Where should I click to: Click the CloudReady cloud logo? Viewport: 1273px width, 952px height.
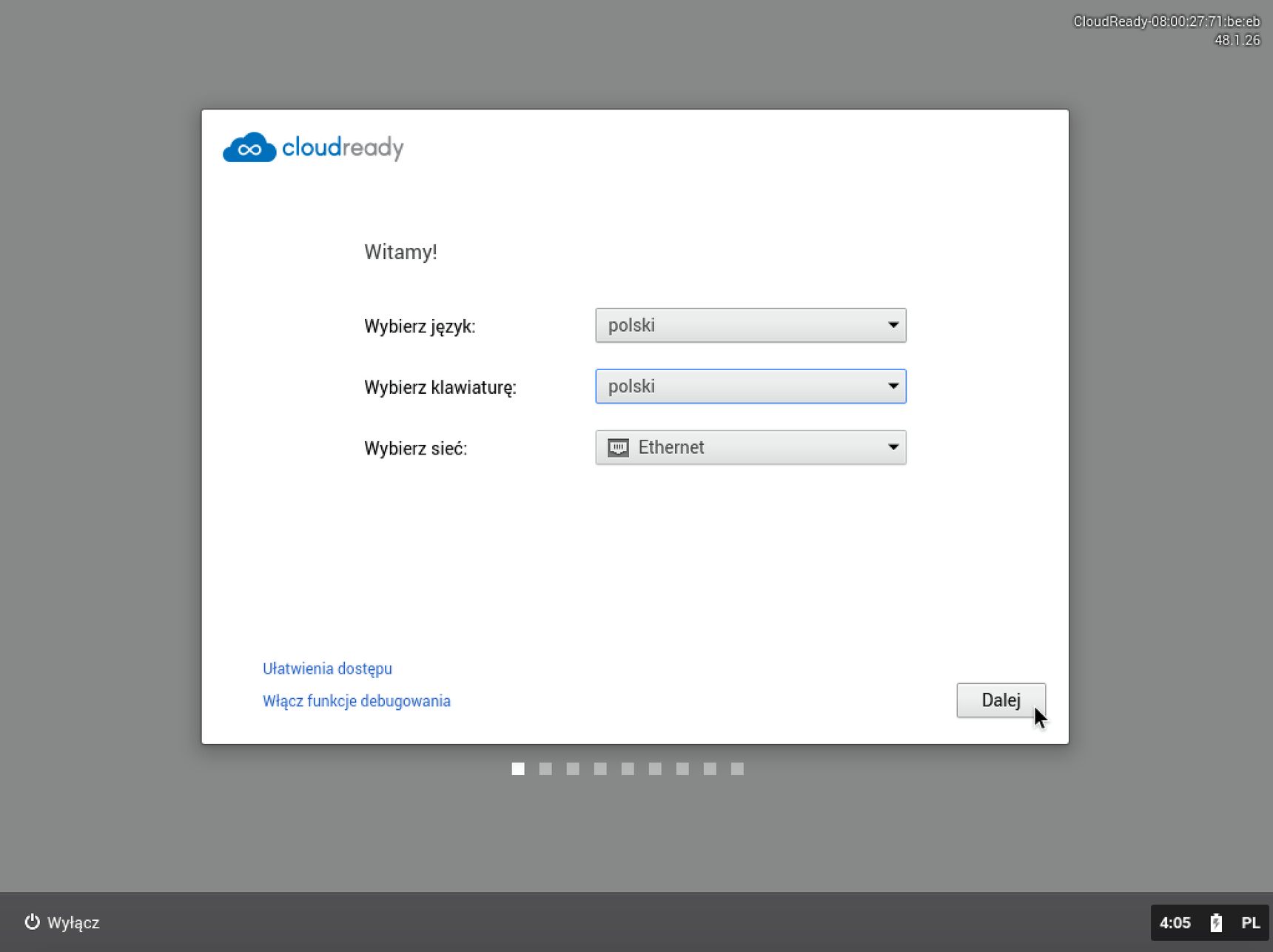tap(249, 147)
